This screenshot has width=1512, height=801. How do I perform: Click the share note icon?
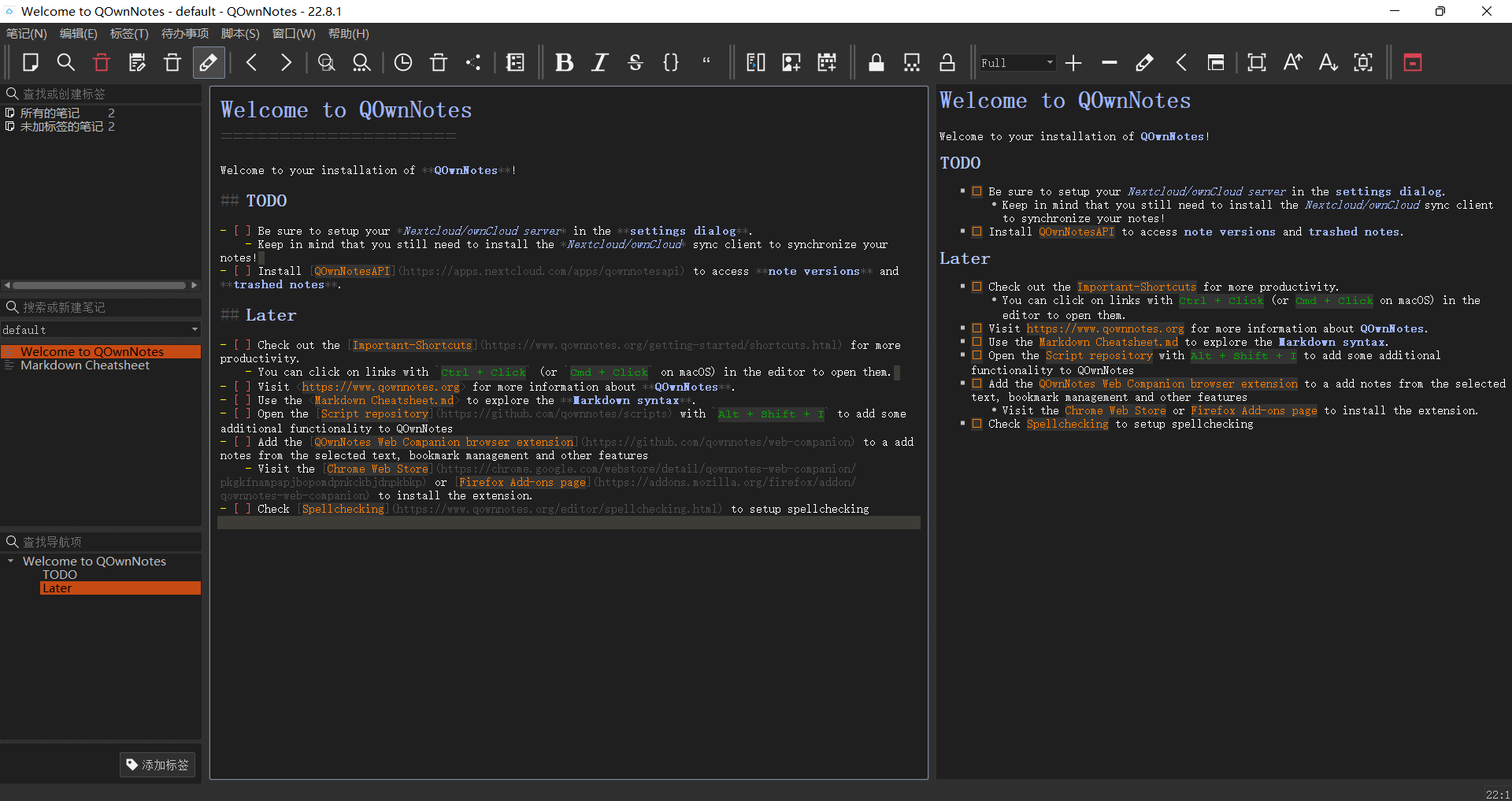click(473, 62)
